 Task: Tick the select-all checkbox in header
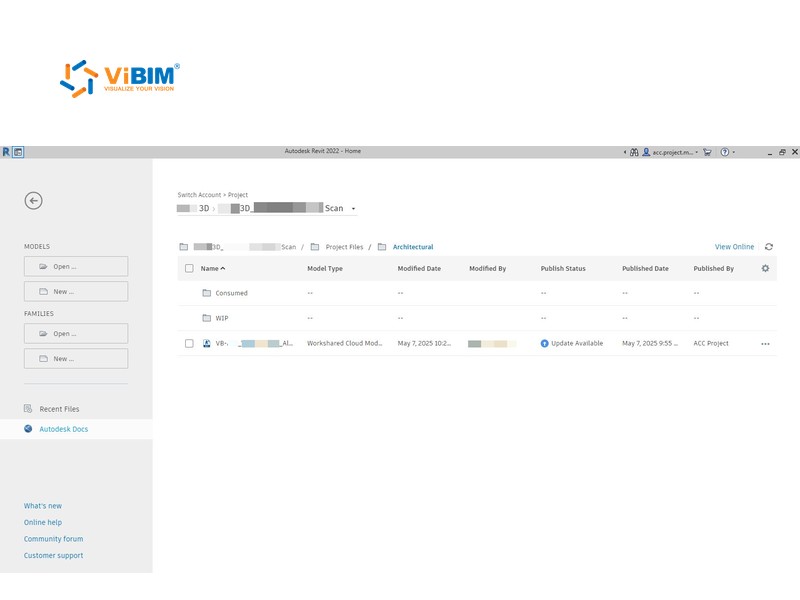tap(189, 268)
